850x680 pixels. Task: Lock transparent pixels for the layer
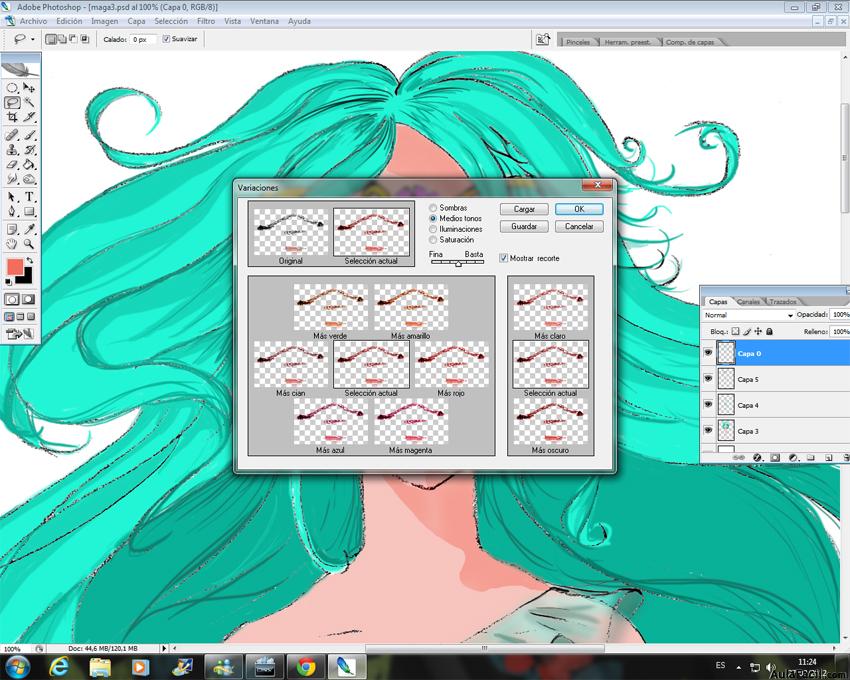[x=735, y=331]
